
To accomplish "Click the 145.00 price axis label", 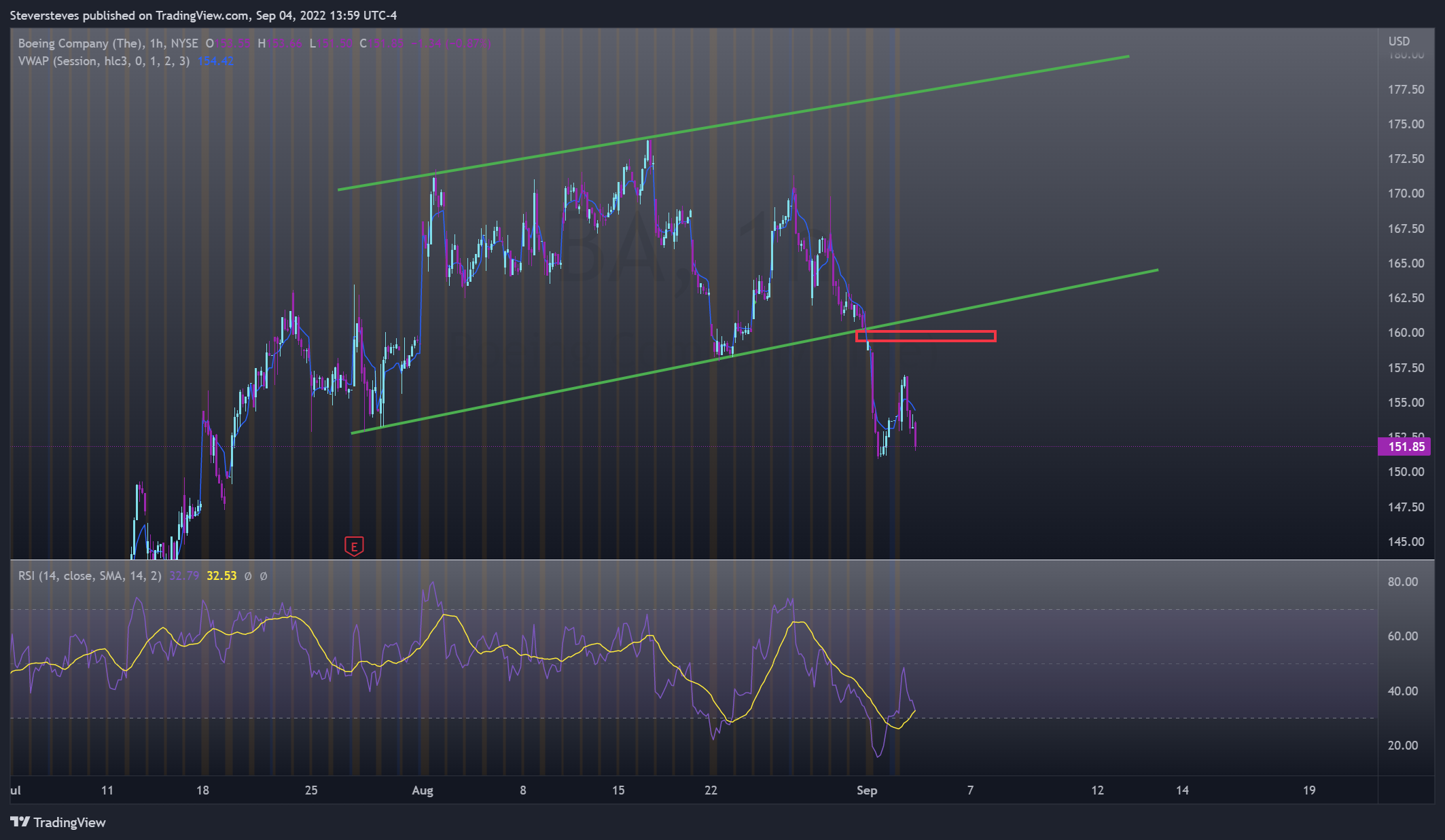I will click(1406, 542).
